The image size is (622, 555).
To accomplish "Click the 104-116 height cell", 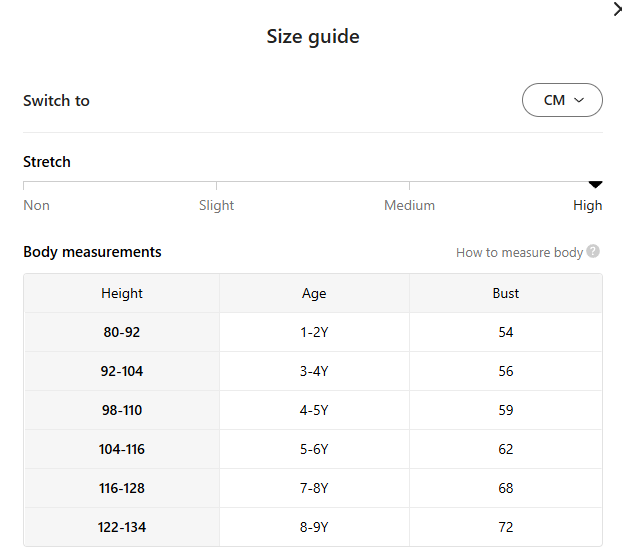I will tap(122, 449).
